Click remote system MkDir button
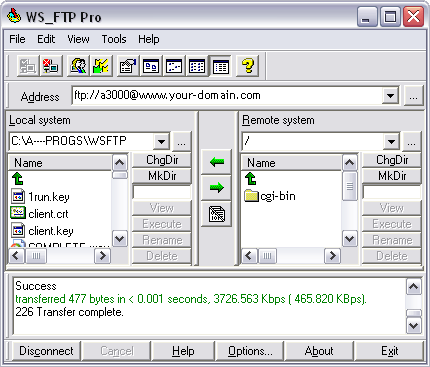 click(x=392, y=176)
